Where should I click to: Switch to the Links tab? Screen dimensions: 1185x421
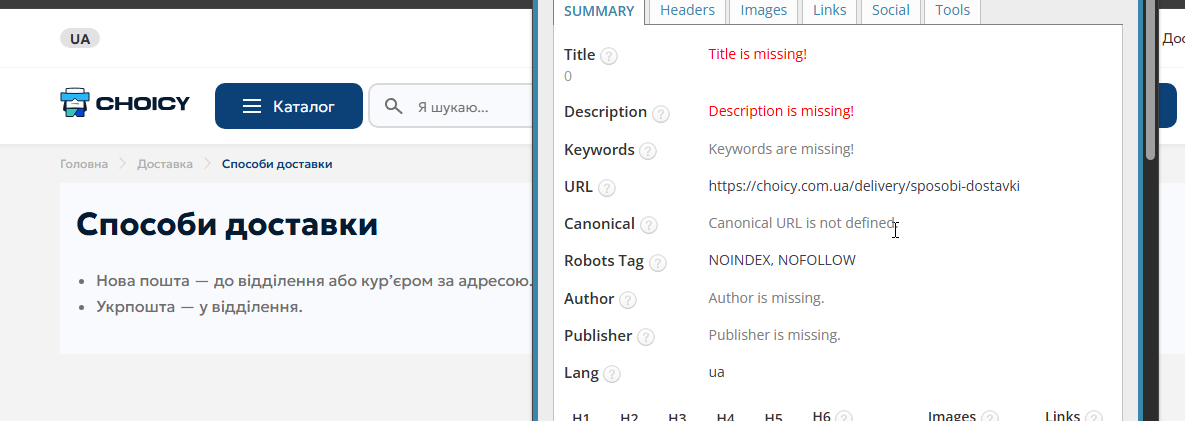[830, 11]
